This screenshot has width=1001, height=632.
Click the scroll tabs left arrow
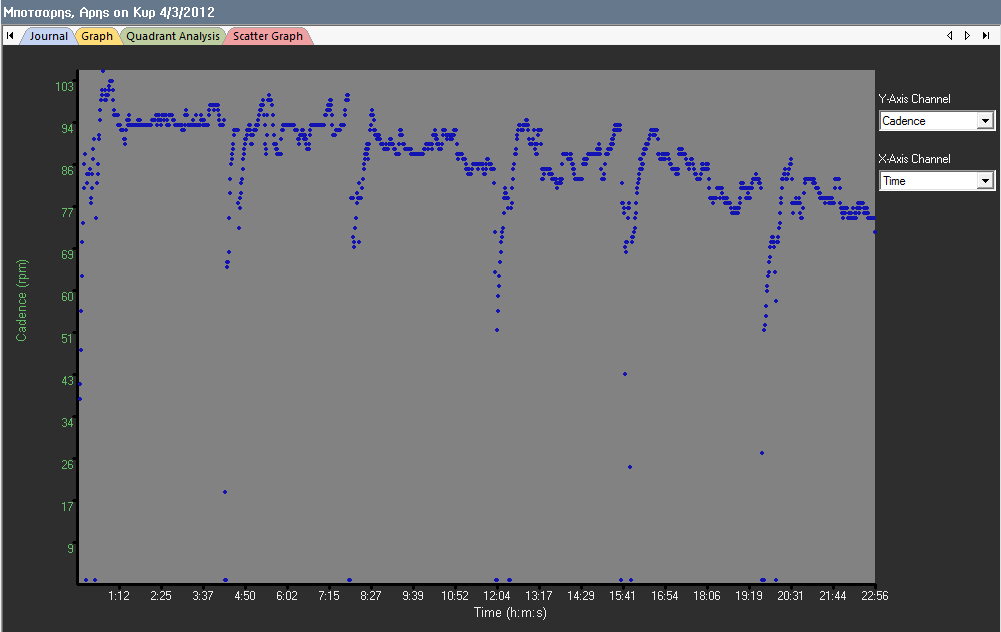pyautogui.click(x=950, y=36)
